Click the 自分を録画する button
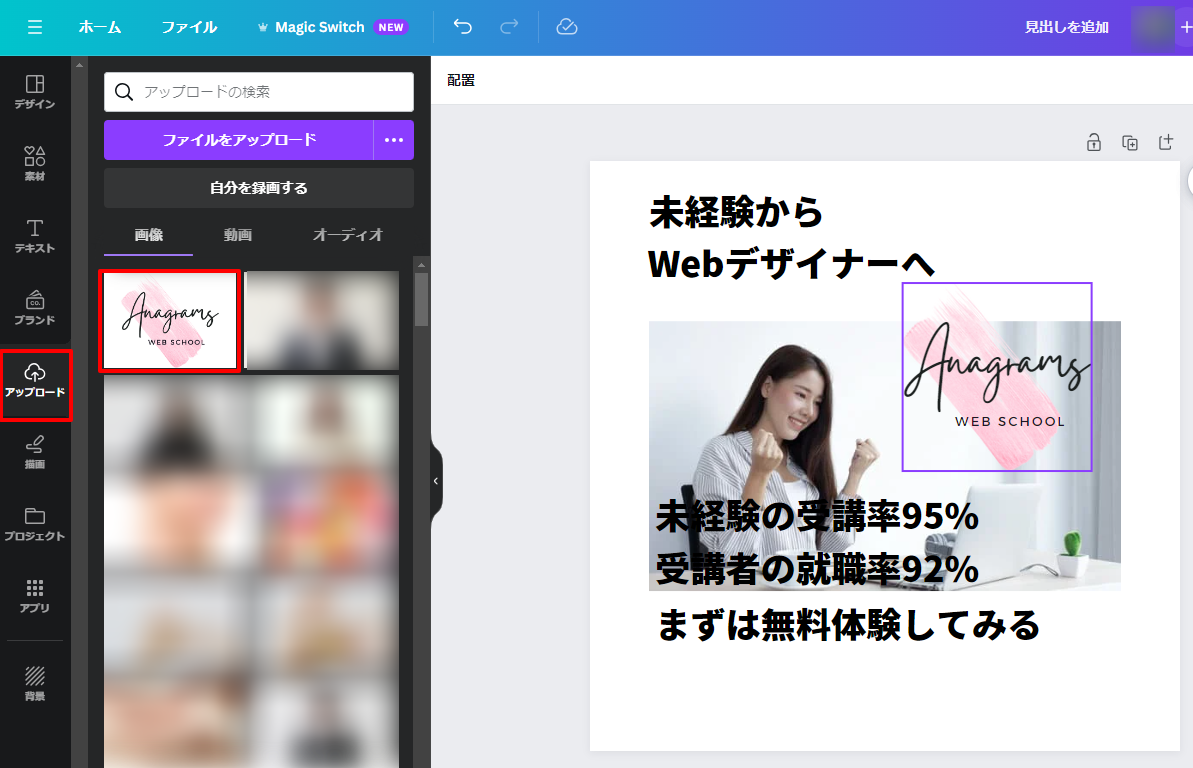The width and height of the screenshot is (1193, 768). tap(259, 188)
